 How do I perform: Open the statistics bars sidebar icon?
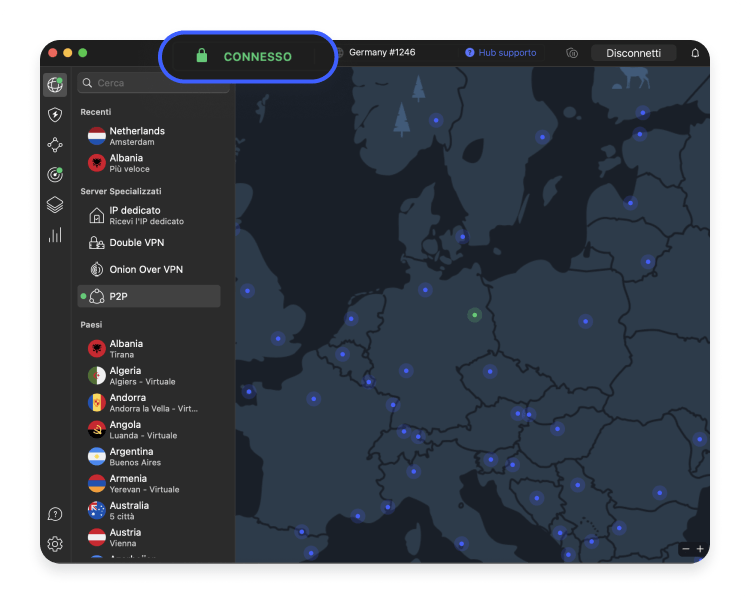click(x=55, y=235)
